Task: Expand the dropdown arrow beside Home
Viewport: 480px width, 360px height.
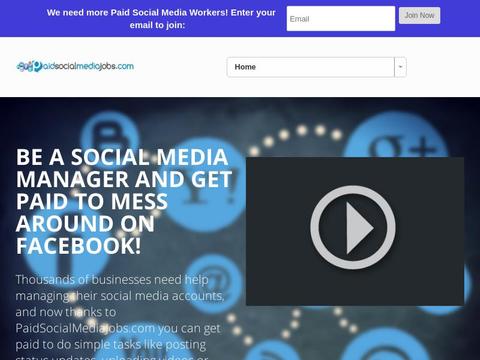Action: (x=400, y=67)
